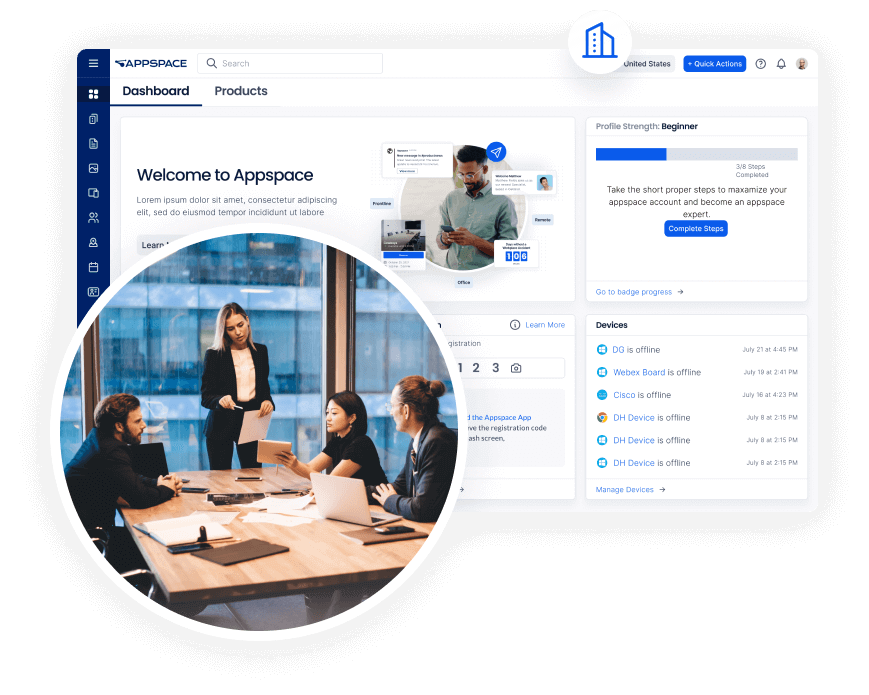Click the Learn More link beside info icon
This screenshot has width=869, height=695.
[x=545, y=325]
